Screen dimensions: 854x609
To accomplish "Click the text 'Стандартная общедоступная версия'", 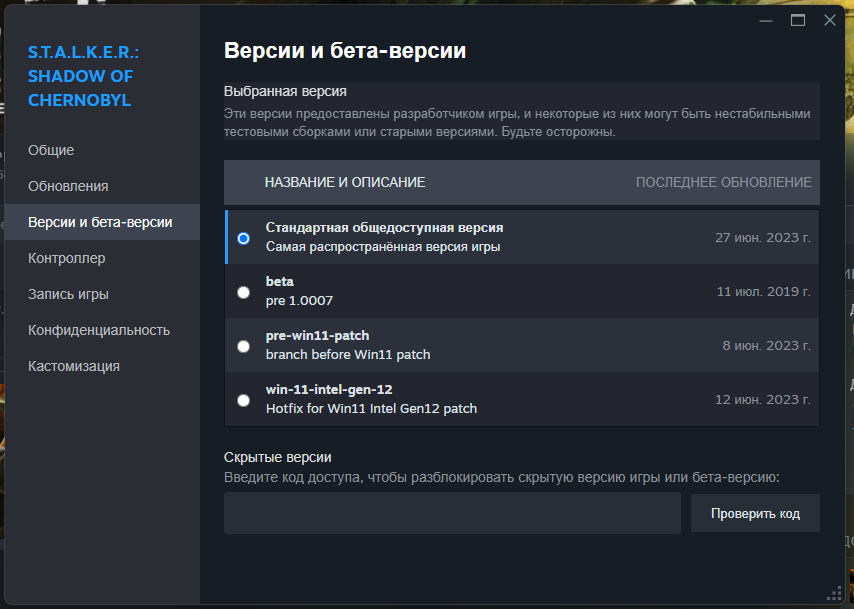I will click(385, 228).
